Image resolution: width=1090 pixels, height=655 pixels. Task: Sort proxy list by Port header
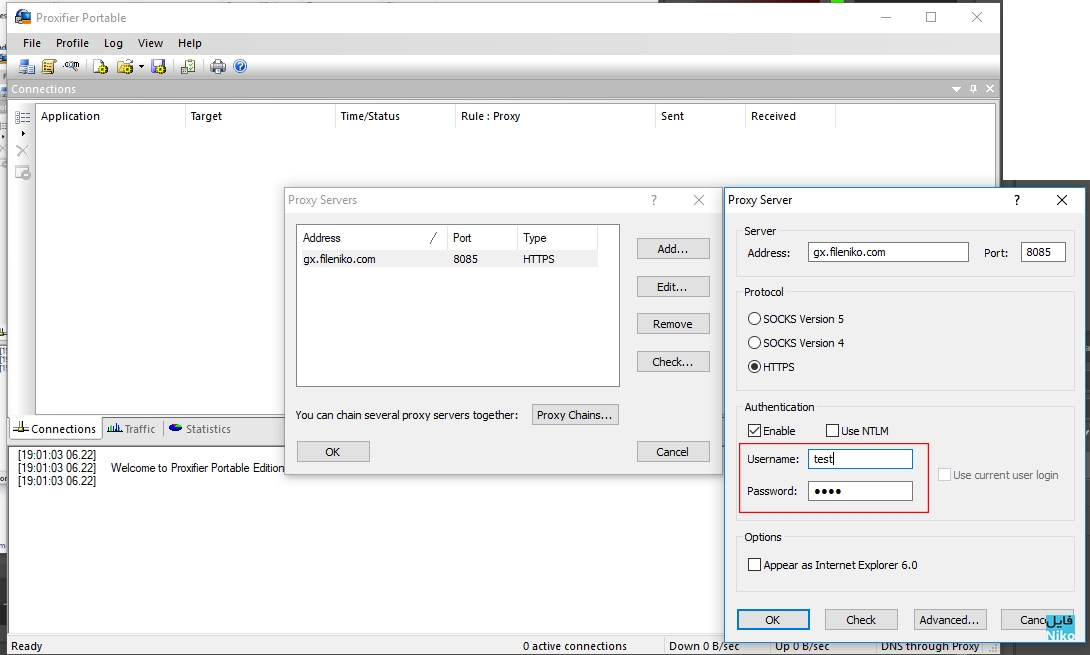tap(482, 238)
